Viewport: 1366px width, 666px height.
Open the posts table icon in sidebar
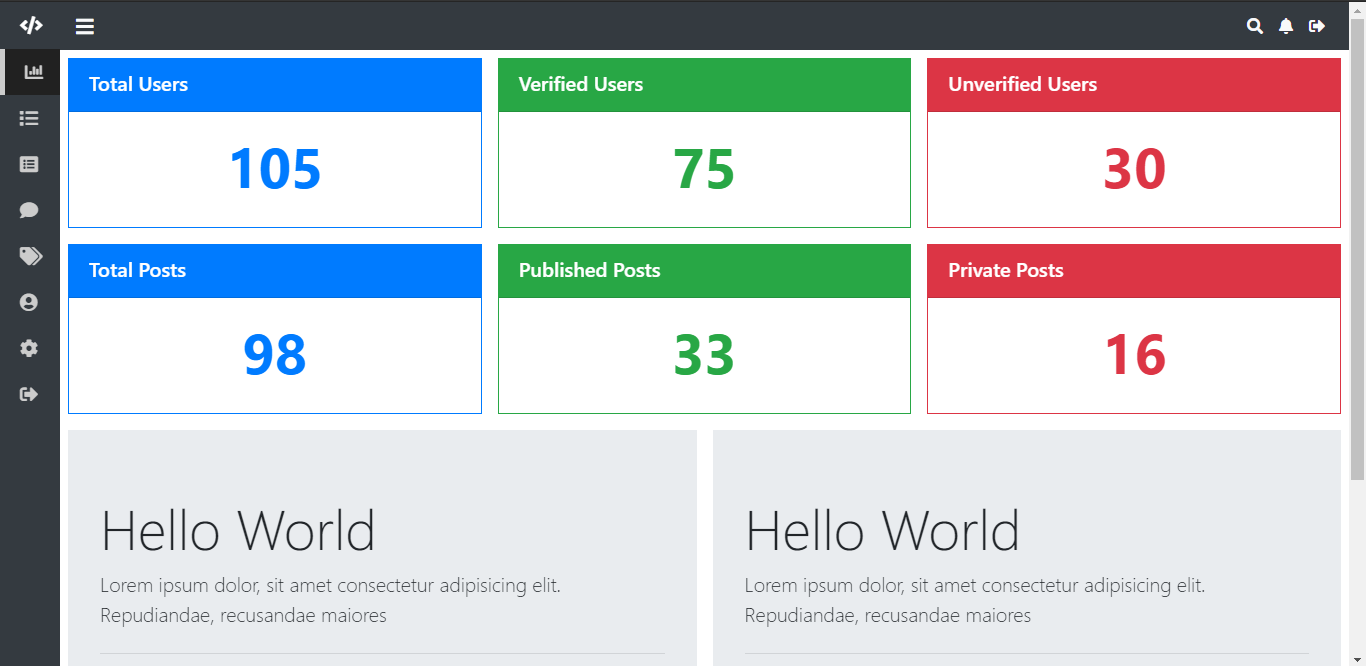click(x=29, y=163)
